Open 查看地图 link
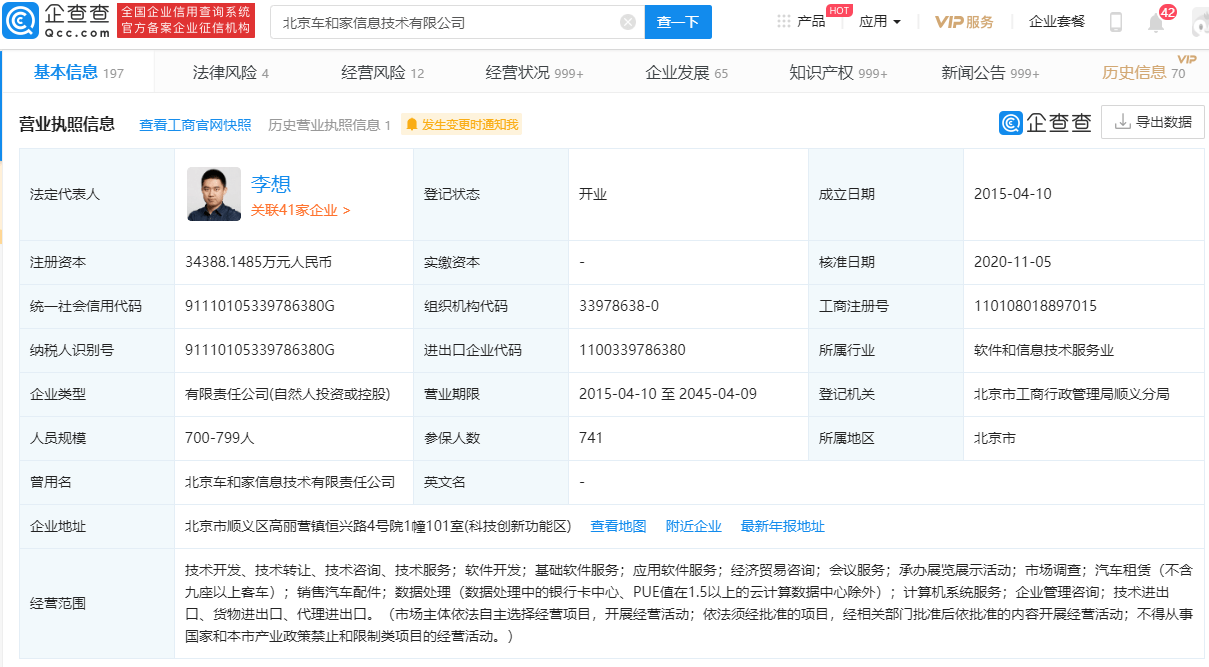This screenshot has width=1209, height=667. tap(618, 526)
